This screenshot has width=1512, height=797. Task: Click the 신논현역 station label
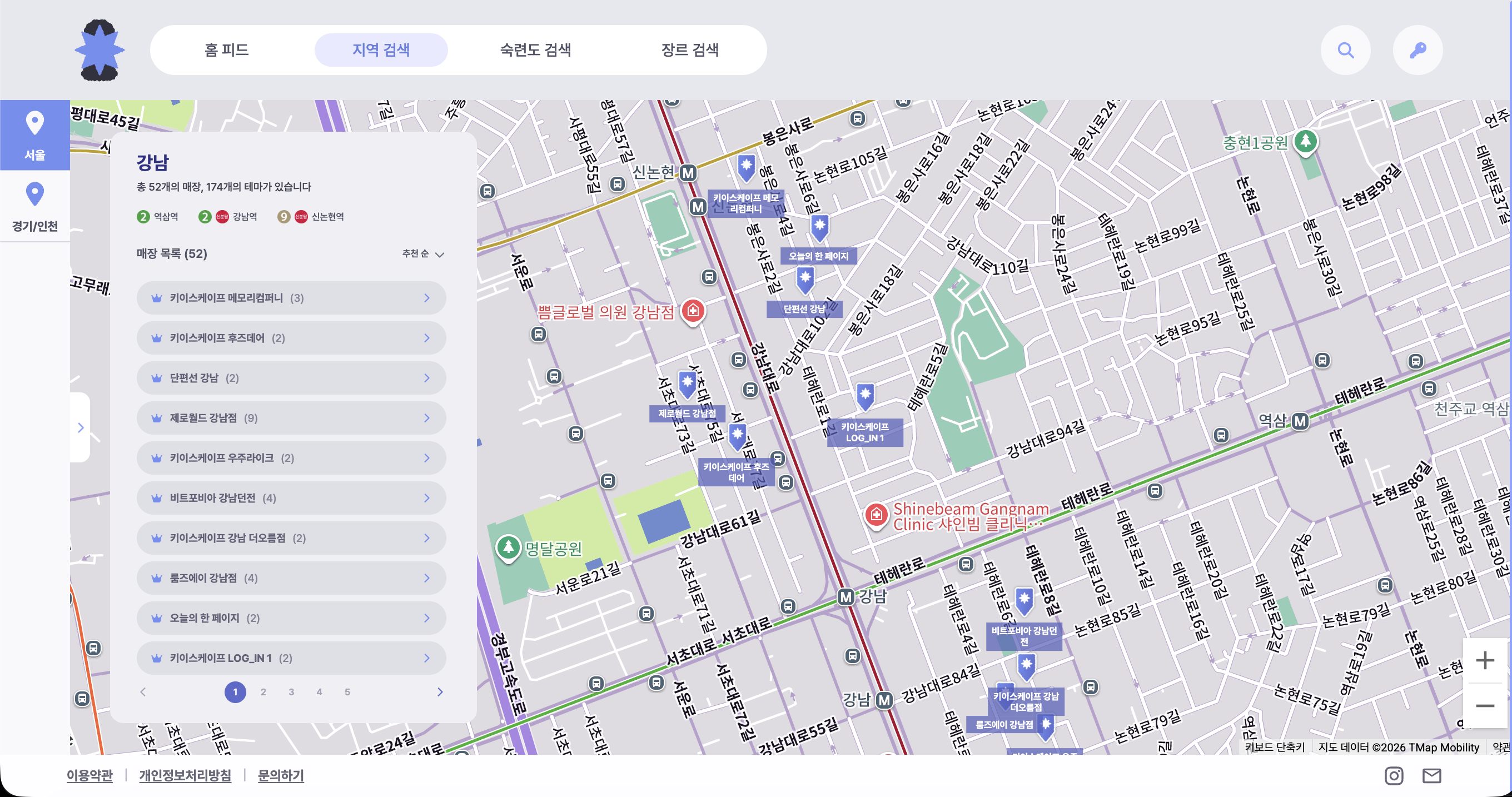coord(327,217)
